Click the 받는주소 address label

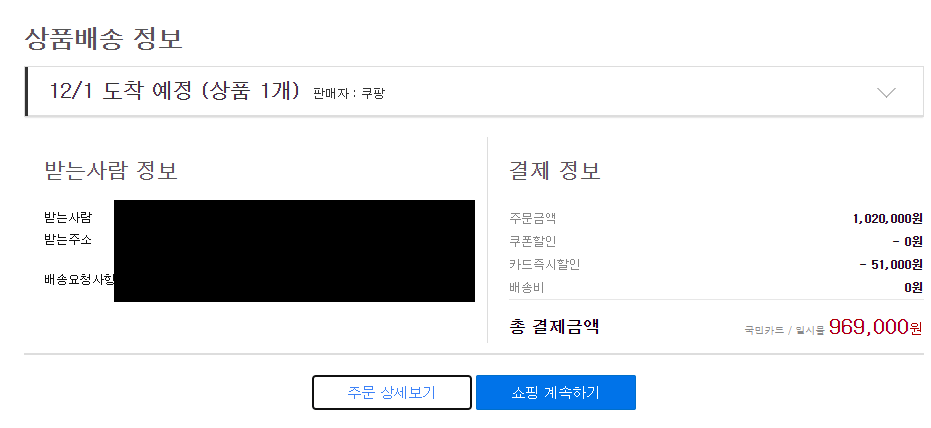click(x=68, y=240)
